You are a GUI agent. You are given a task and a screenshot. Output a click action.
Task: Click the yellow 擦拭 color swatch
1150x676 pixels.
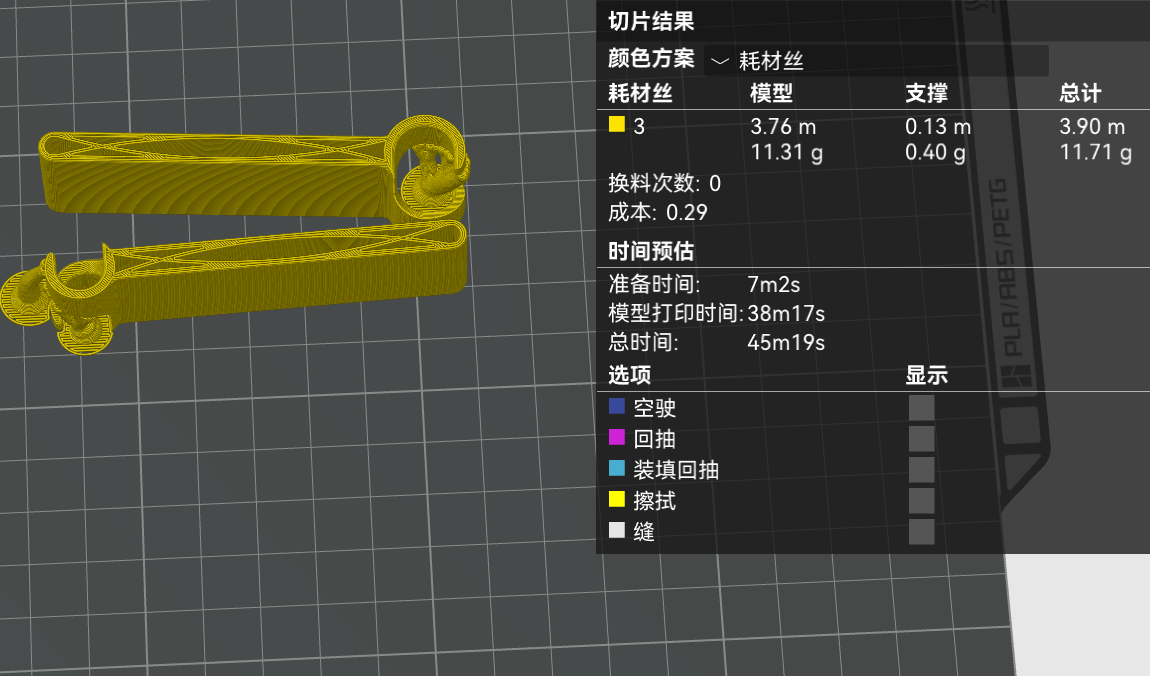coord(617,499)
